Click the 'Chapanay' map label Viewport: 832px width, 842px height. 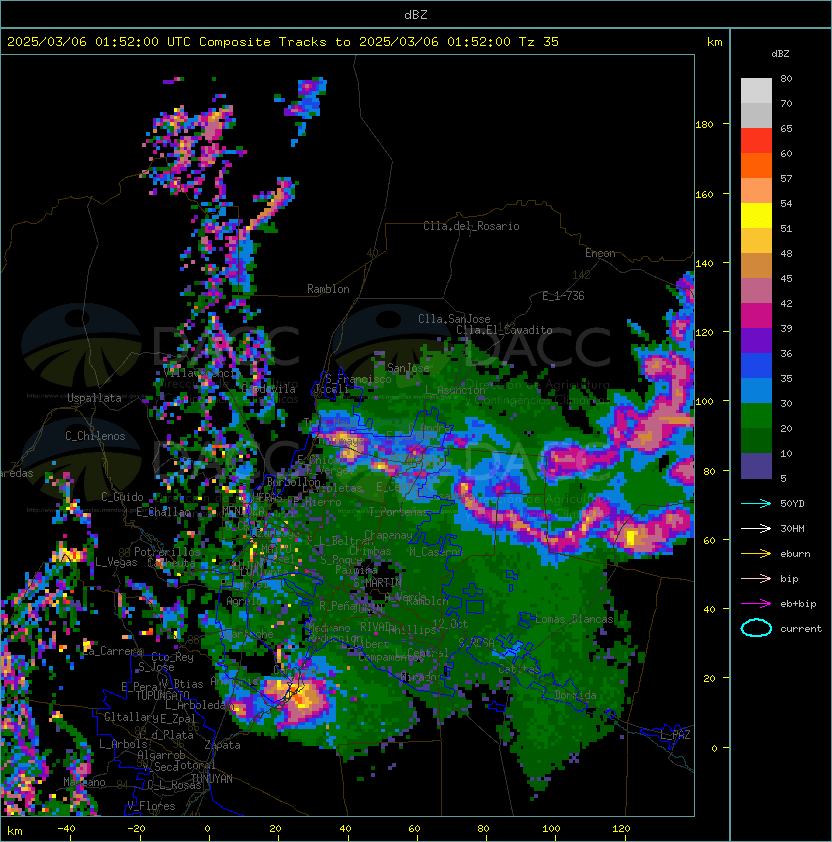click(x=388, y=535)
